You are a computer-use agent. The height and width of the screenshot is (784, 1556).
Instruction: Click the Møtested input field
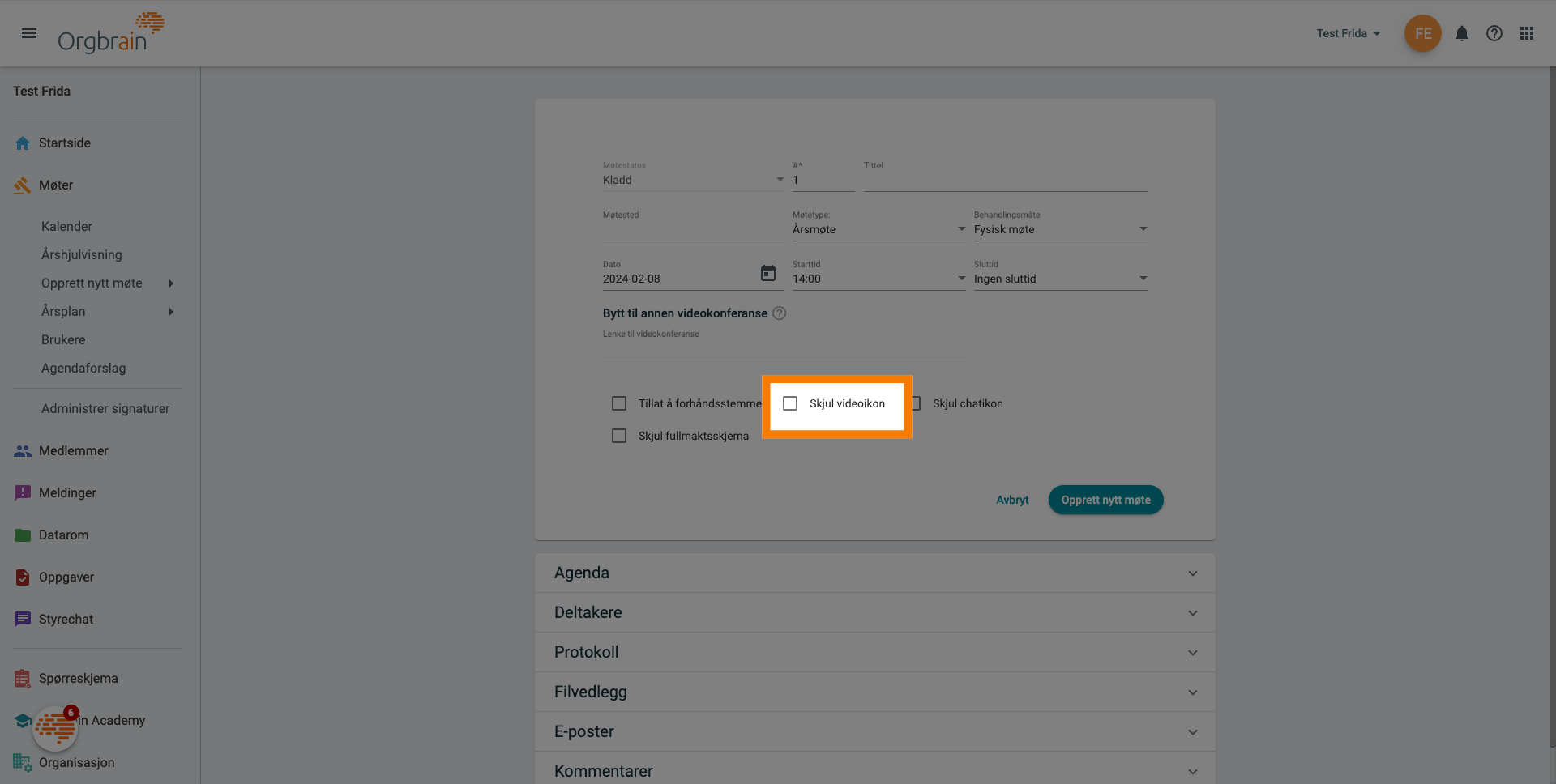pyautogui.click(x=694, y=229)
